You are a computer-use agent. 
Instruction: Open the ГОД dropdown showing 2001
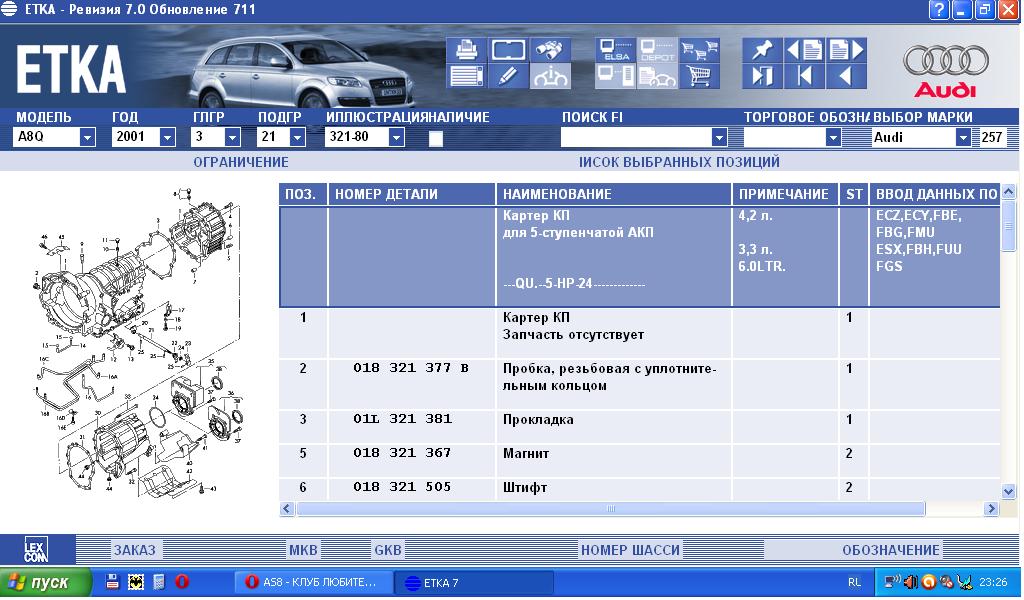[x=168, y=138]
